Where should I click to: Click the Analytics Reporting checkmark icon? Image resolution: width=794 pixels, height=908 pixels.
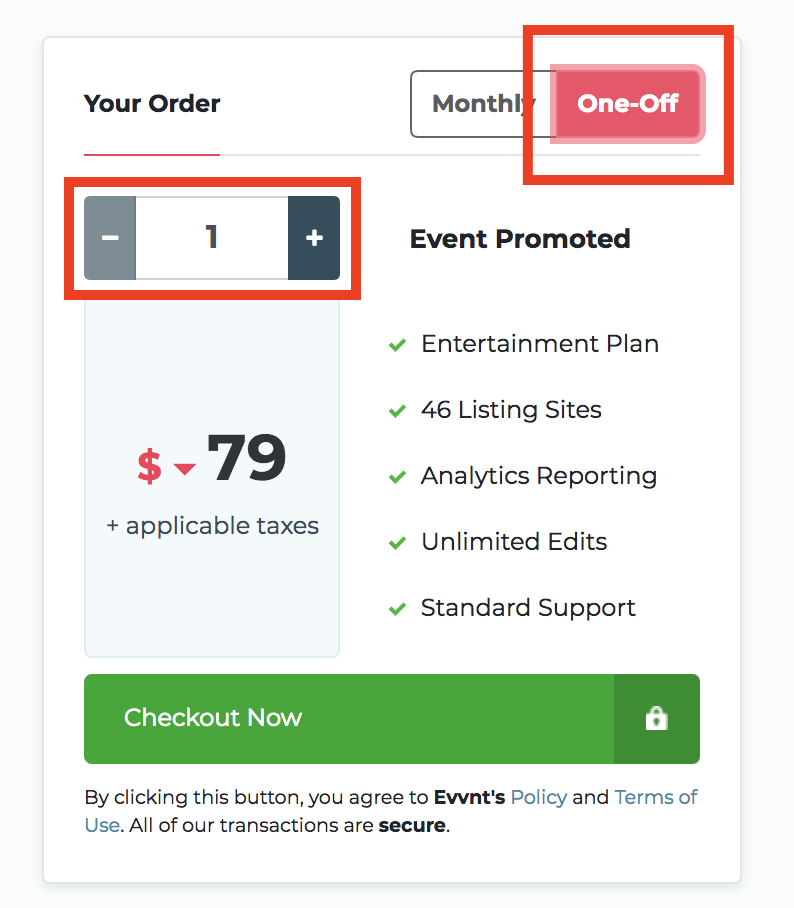coord(397,477)
